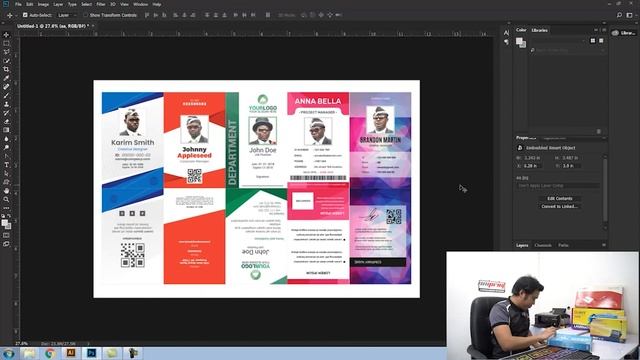The width and height of the screenshot is (640, 360).
Task: Enable Show Transform Controls checkbox
Action: (x=85, y=15)
